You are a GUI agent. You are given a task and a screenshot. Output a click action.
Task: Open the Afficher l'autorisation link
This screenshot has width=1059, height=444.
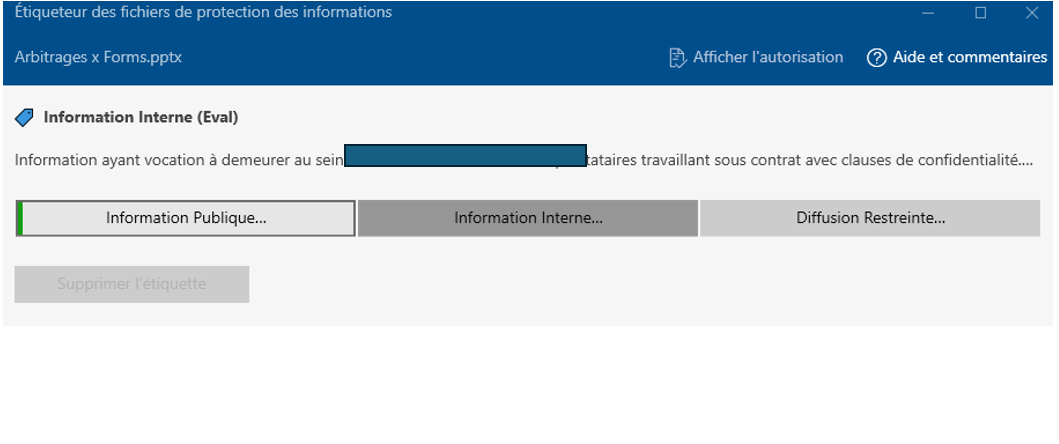[x=768, y=58]
